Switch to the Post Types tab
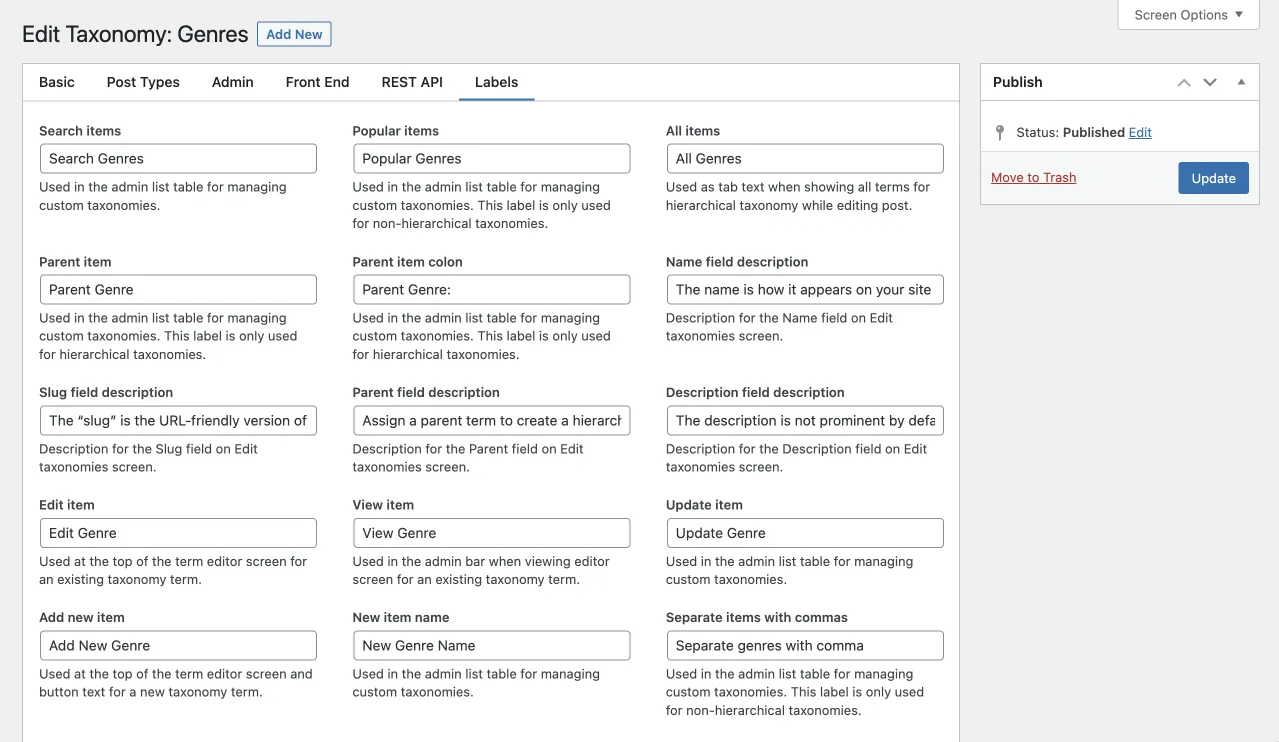Image resolution: width=1279 pixels, height=742 pixels. coord(143,82)
